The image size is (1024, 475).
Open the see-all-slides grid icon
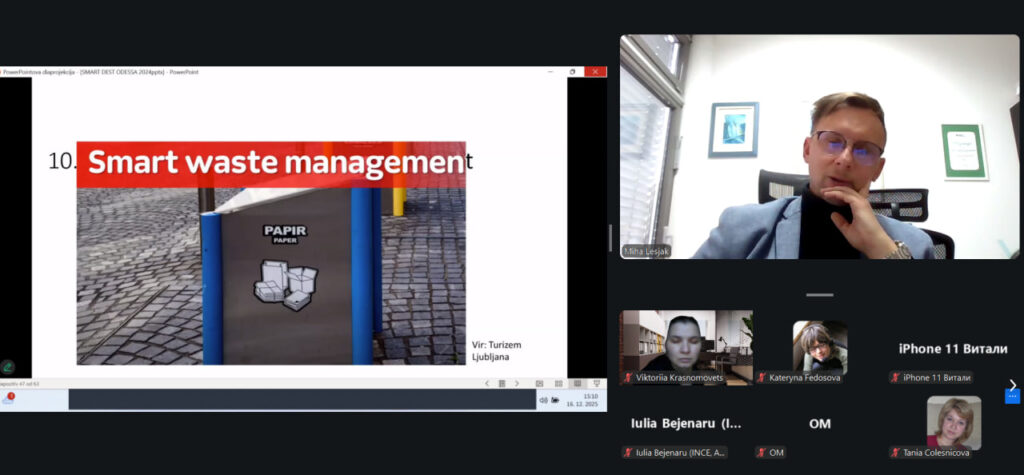[502, 383]
